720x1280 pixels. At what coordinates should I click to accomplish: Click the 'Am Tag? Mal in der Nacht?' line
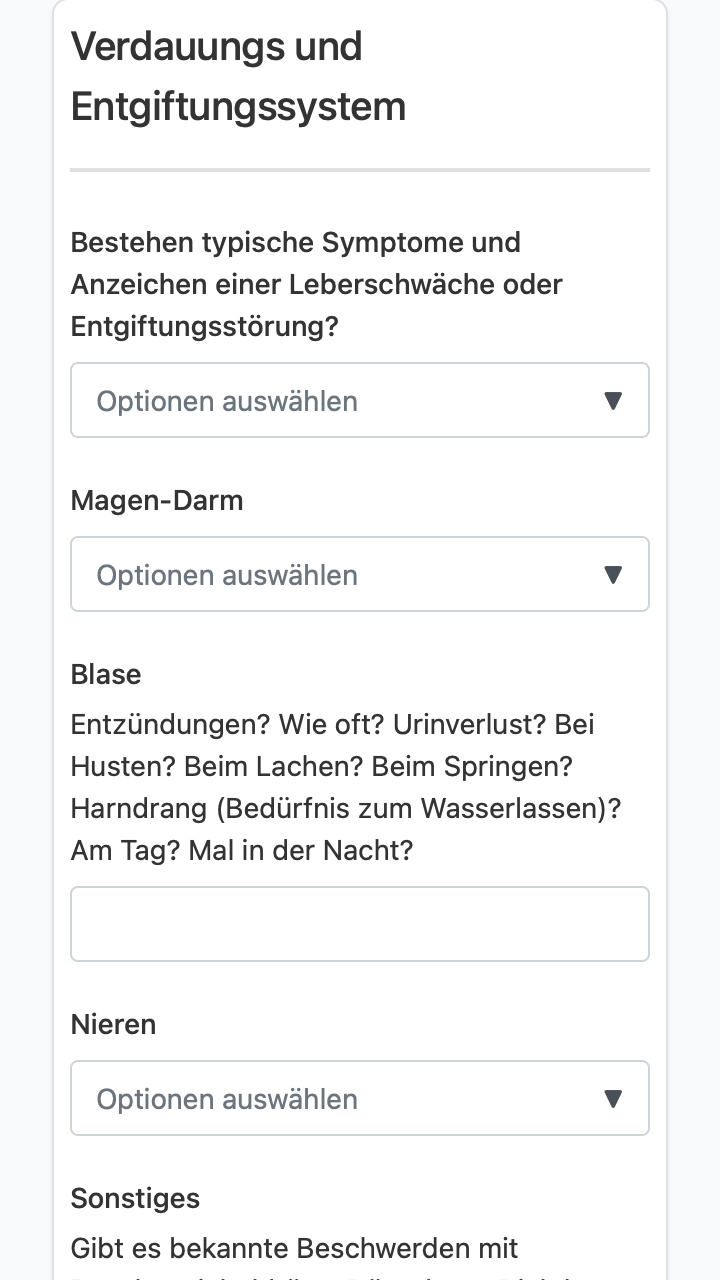(x=242, y=850)
